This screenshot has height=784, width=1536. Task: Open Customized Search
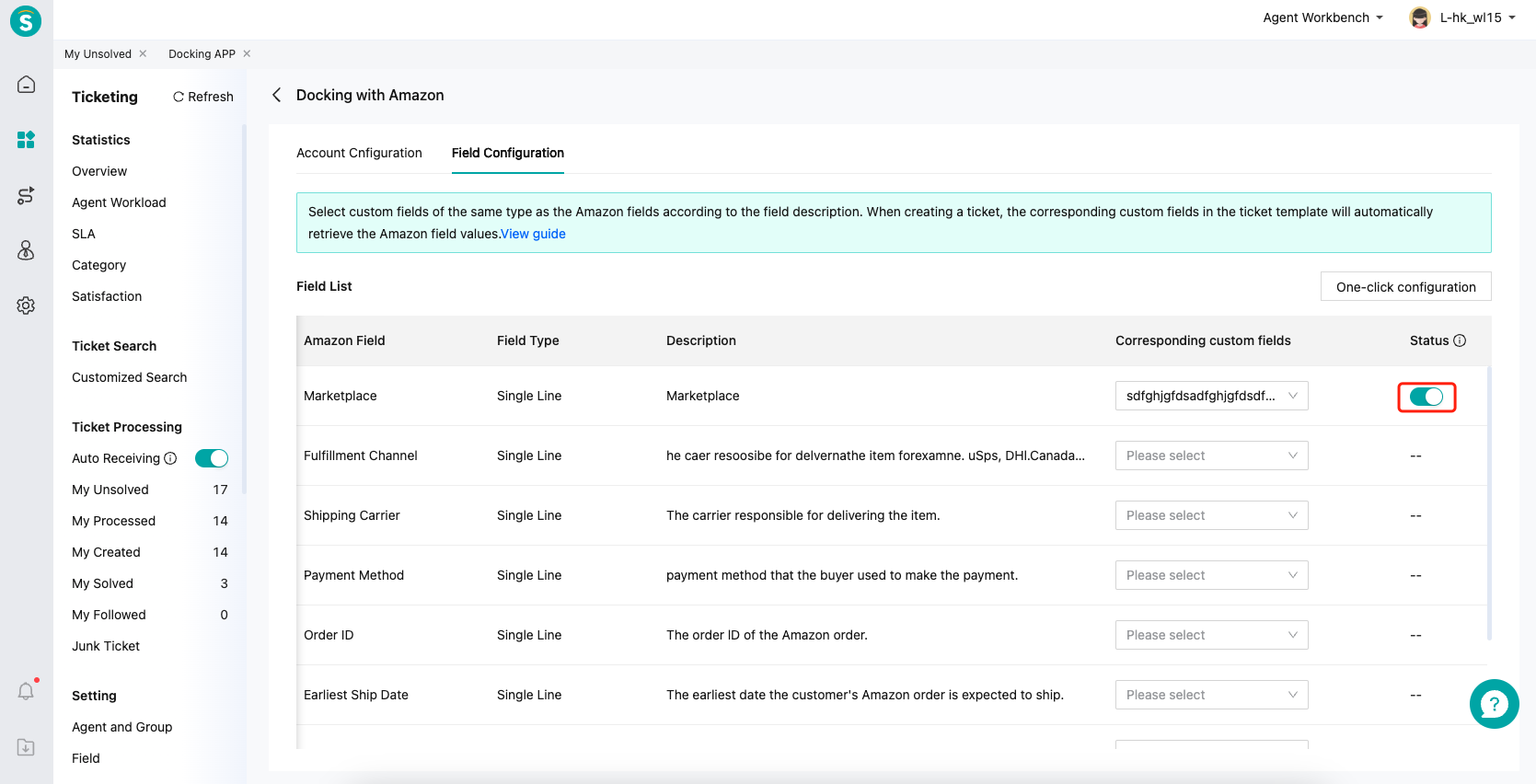coord(129,377)
